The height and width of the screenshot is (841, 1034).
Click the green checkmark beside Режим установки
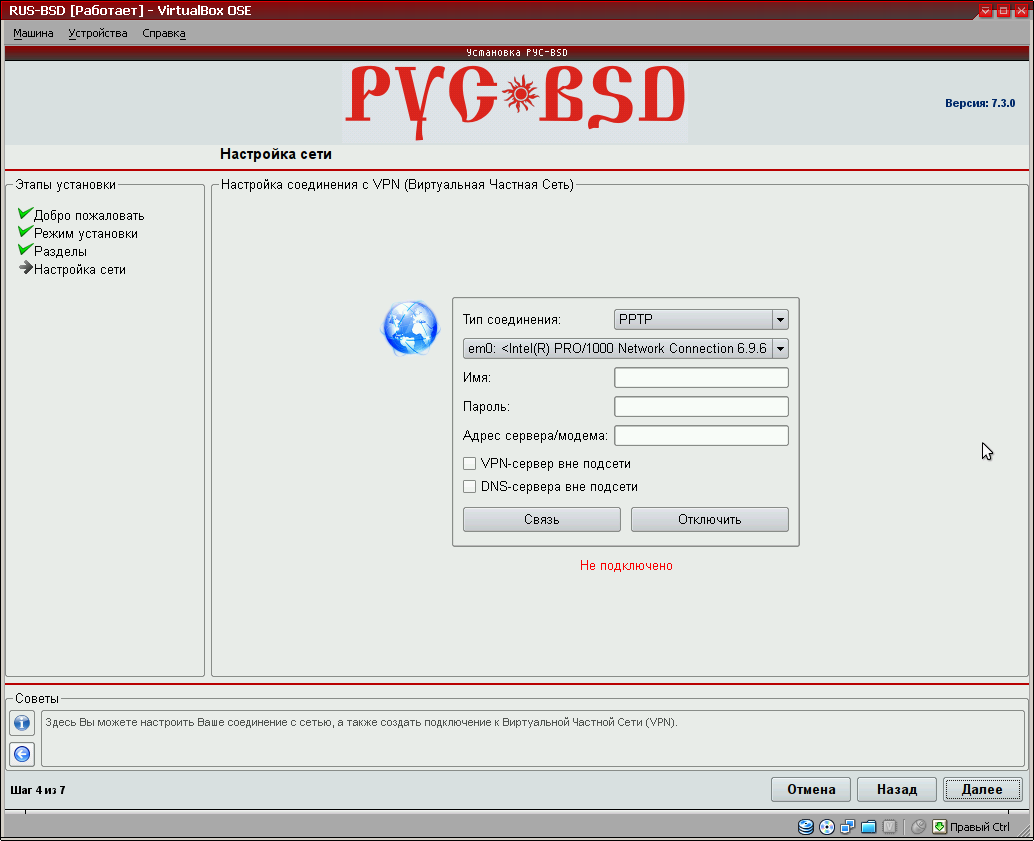[25, 231]
